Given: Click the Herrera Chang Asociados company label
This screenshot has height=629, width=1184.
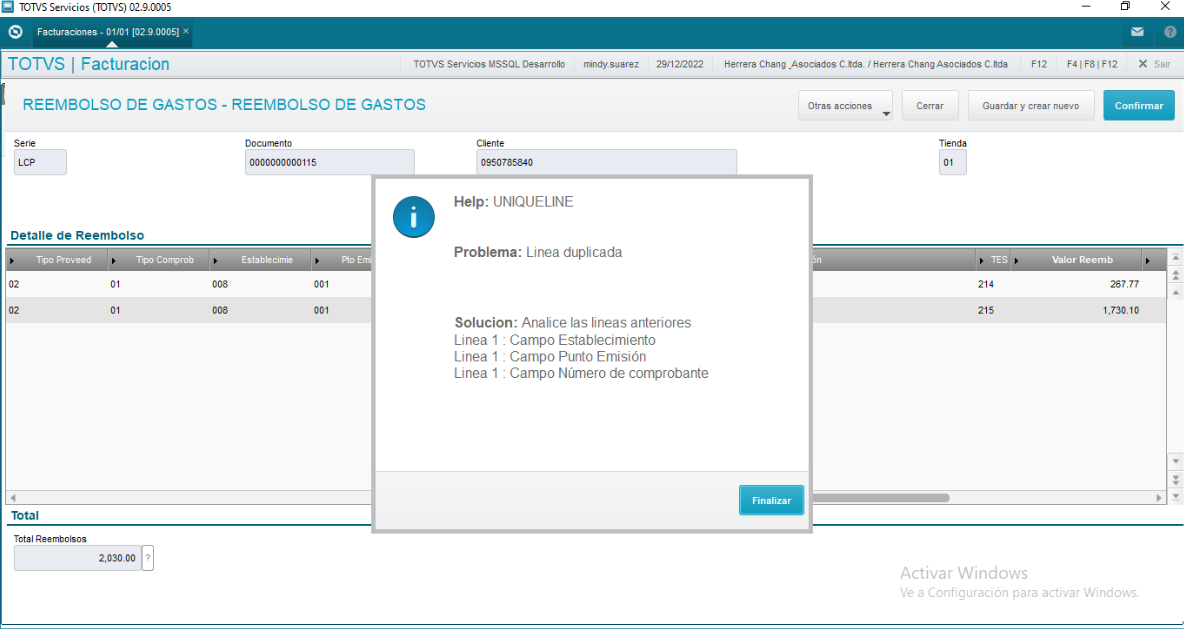Looking at the screenshot, I should click(865, 64).
